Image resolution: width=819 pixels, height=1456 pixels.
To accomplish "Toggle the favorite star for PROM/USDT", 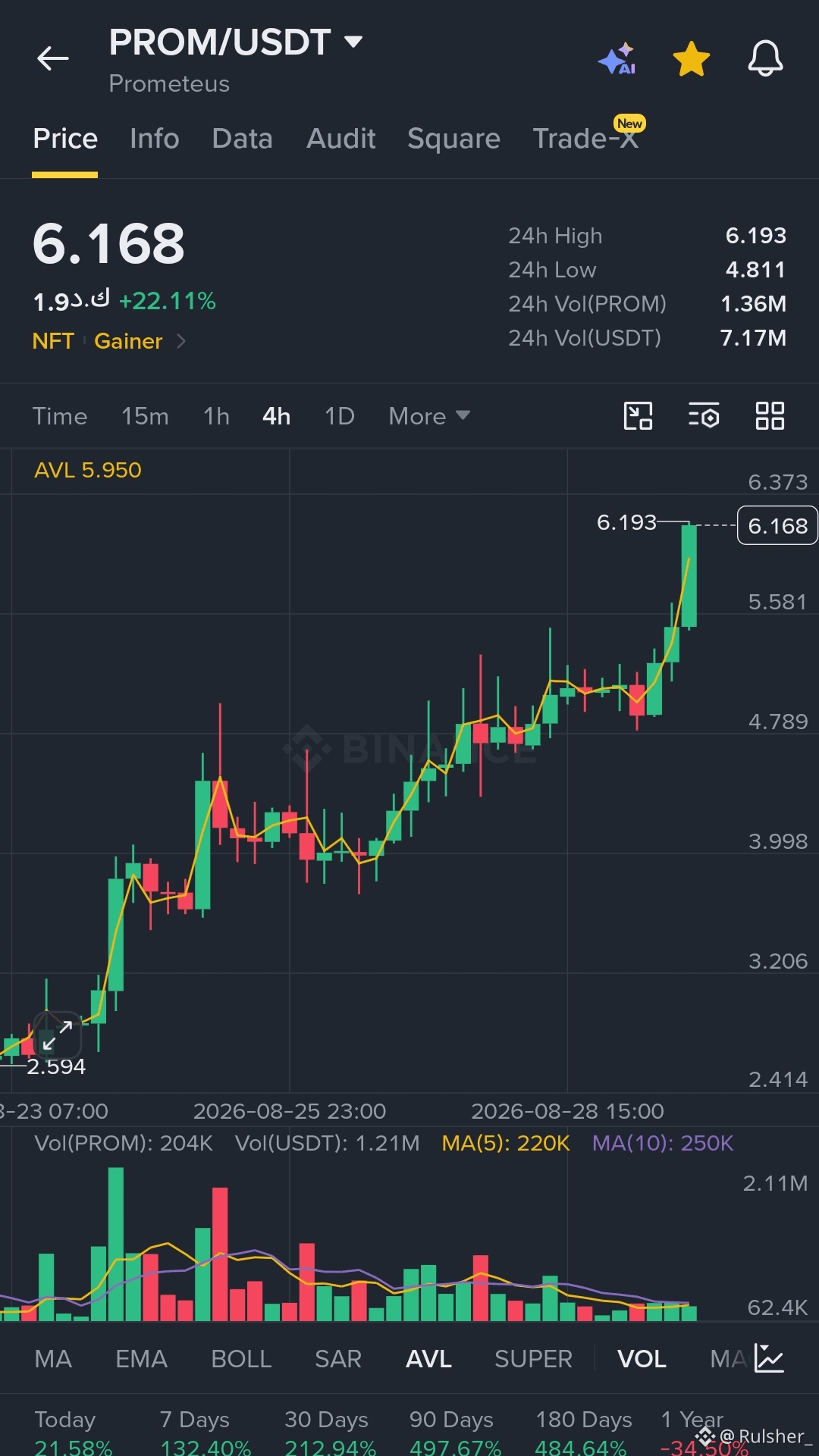I will pyautogui.click(x=692, y=58).
